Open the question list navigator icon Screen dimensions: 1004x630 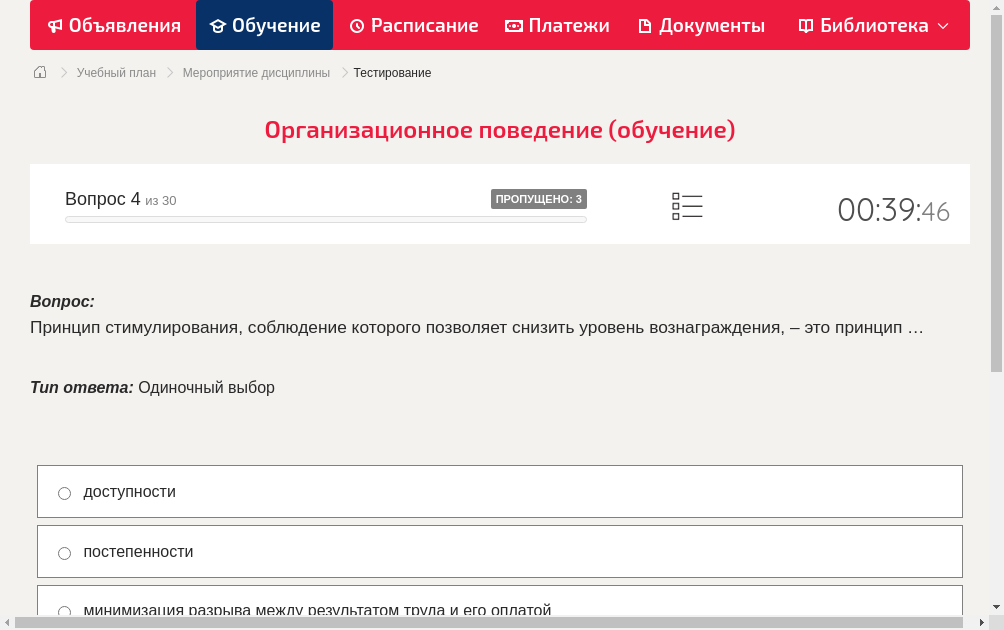tap(687, 206)
